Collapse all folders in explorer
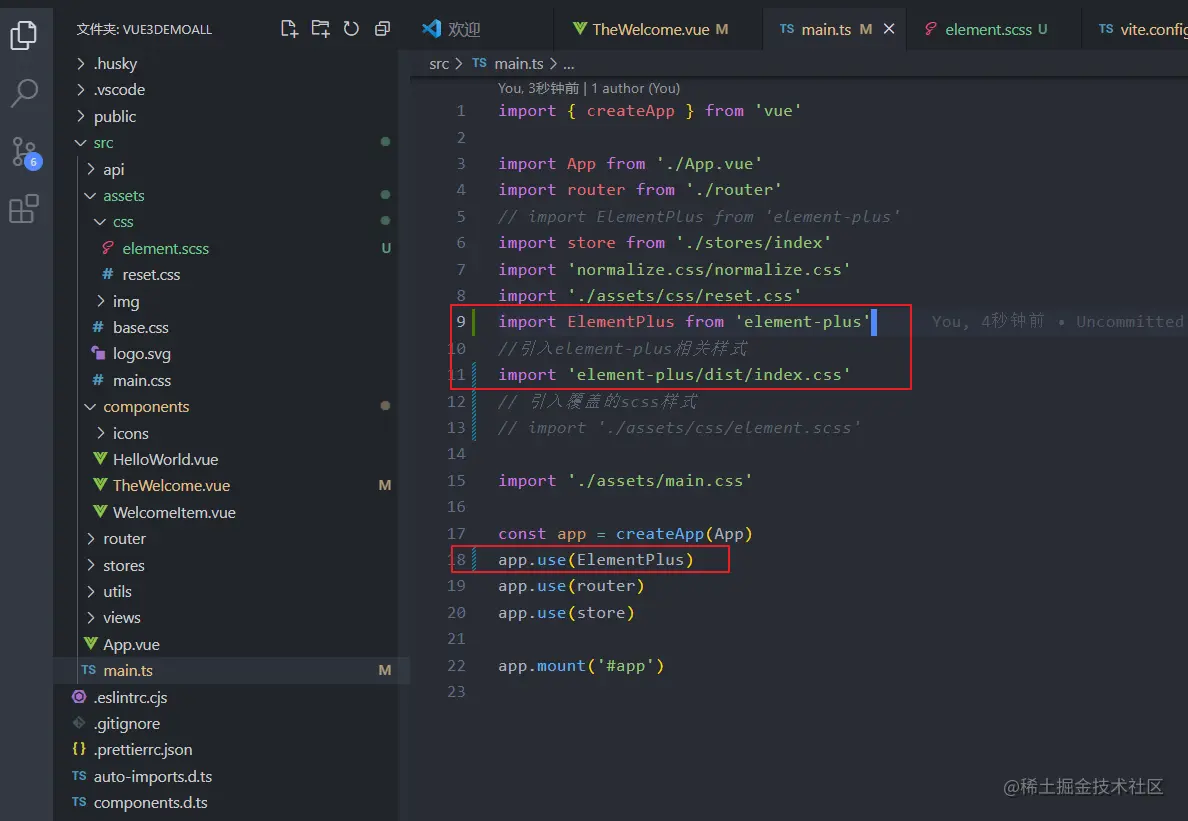1188x821 pixels. click(x=383, y=29)
